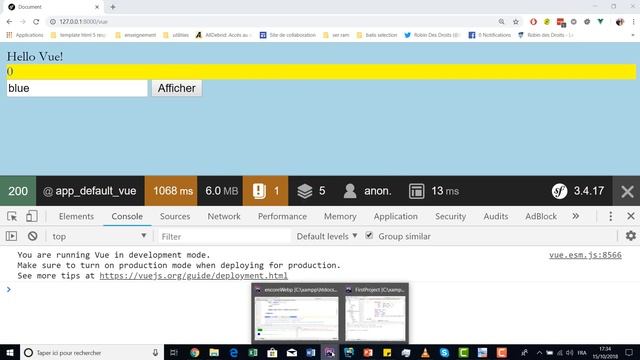Open the Twig render time icon

coord(416,191)
